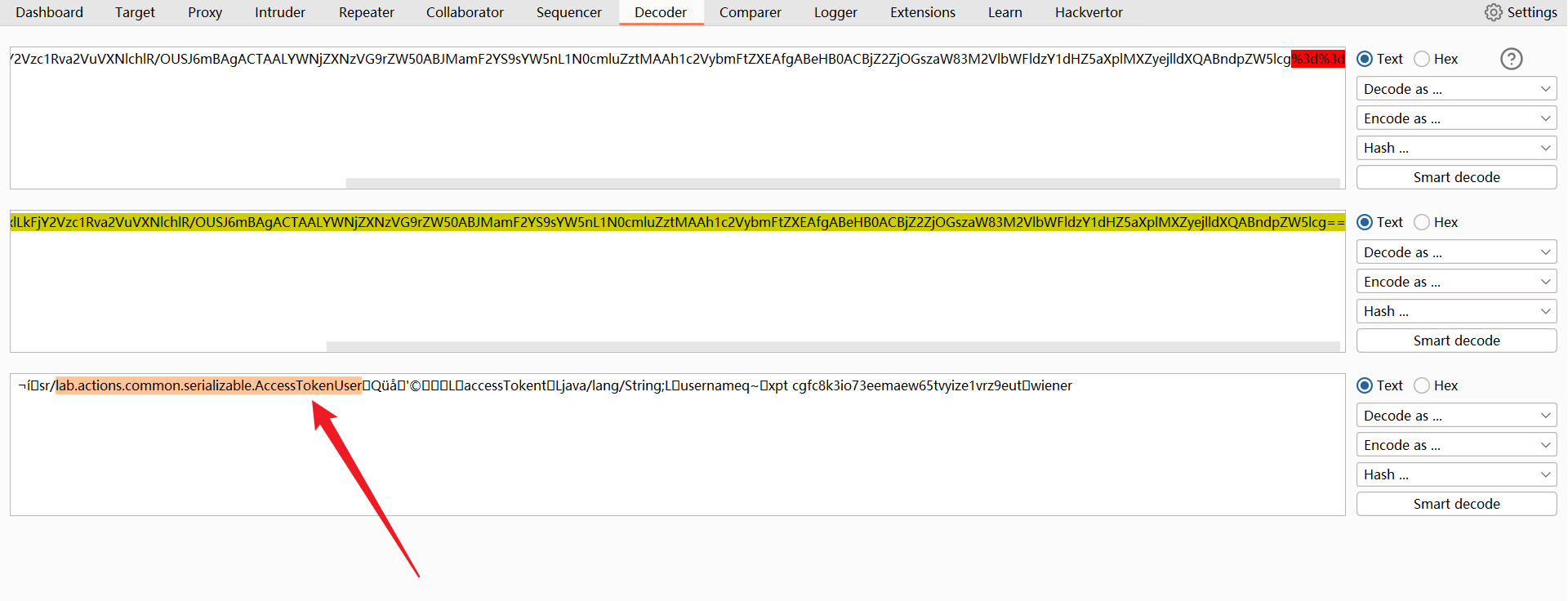Select Hex radio for third decoder panel
The width and height of the screenshot is (1568, 601).
click(x=1422, y=385)
